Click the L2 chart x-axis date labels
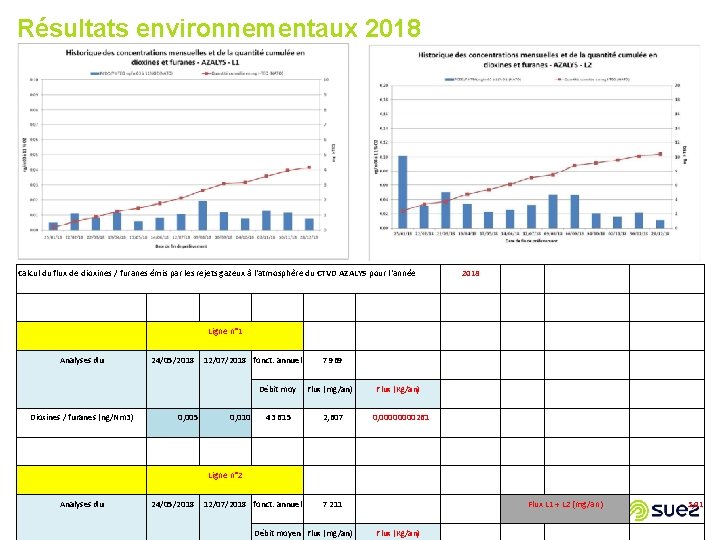This screenshot has height=540, width=720. click(x=531, y=234)
